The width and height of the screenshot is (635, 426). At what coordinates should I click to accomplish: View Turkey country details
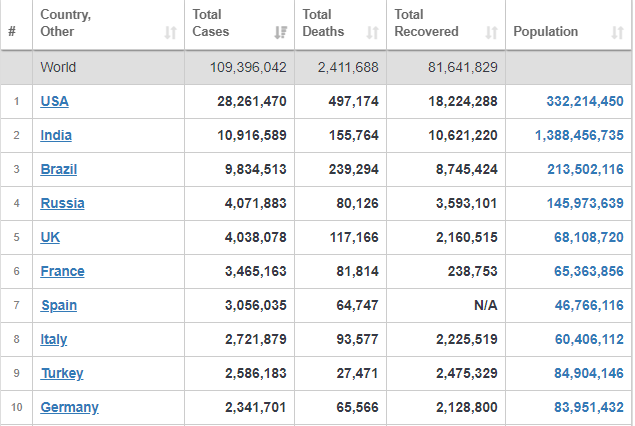tap(62, 373)
